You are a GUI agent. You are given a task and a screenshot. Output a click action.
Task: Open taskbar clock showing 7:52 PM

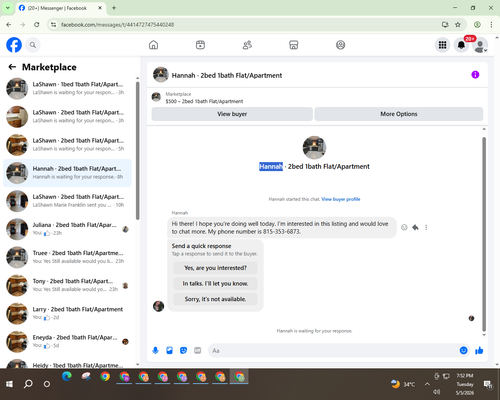point(465,384)
